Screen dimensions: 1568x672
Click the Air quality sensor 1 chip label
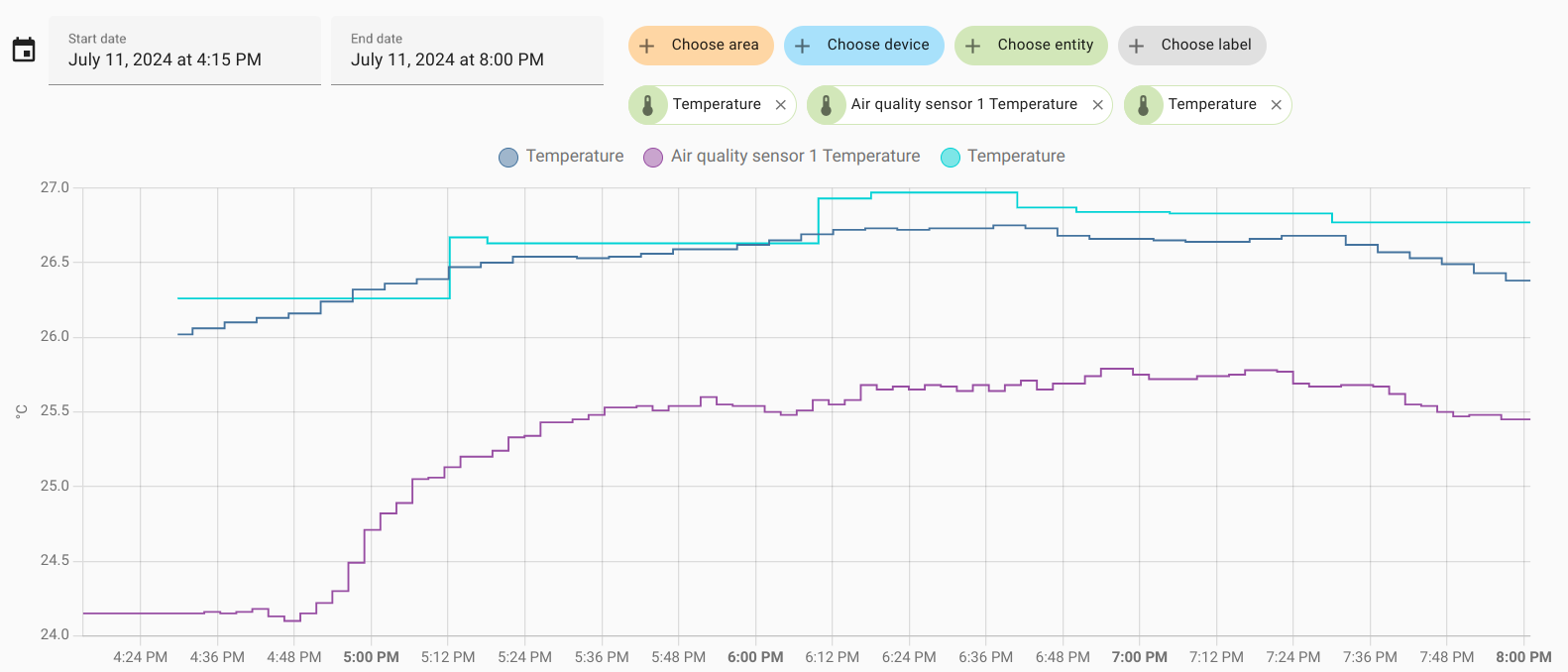pos(963,104)
